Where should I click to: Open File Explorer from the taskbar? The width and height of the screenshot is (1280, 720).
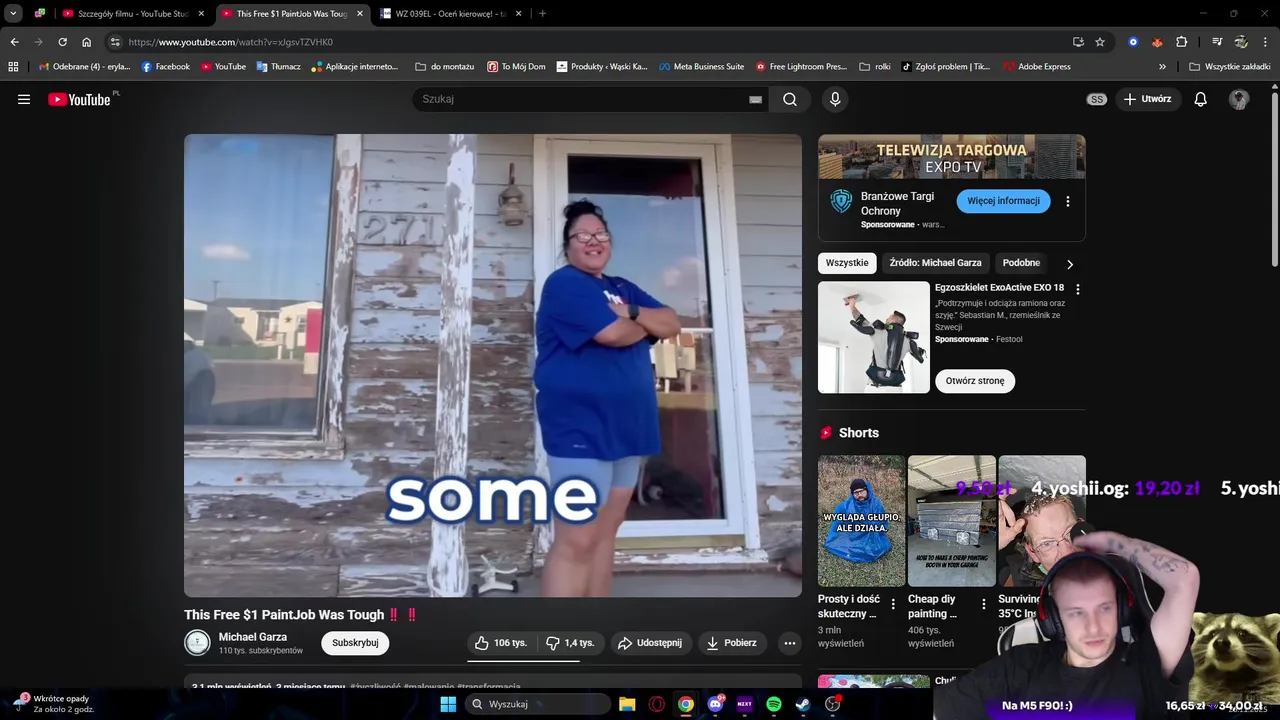pyautogui.click(x=627, y=704)
